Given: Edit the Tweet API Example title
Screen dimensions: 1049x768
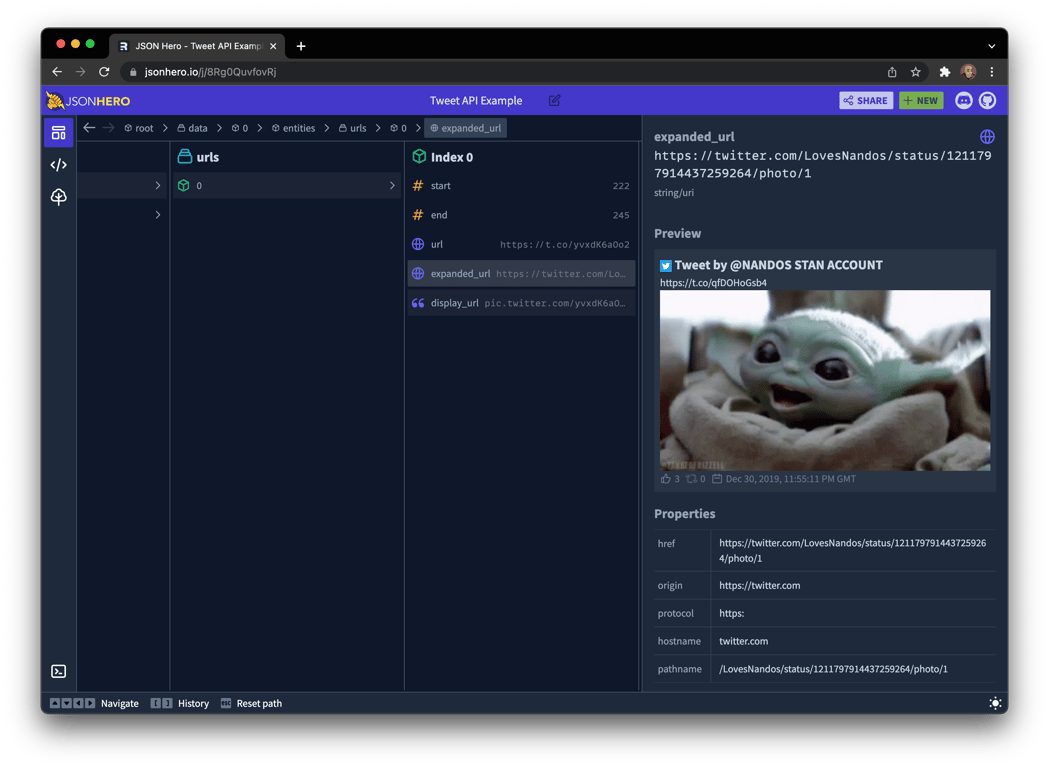Looking at the screenshot, I should (x=555, y=100).
